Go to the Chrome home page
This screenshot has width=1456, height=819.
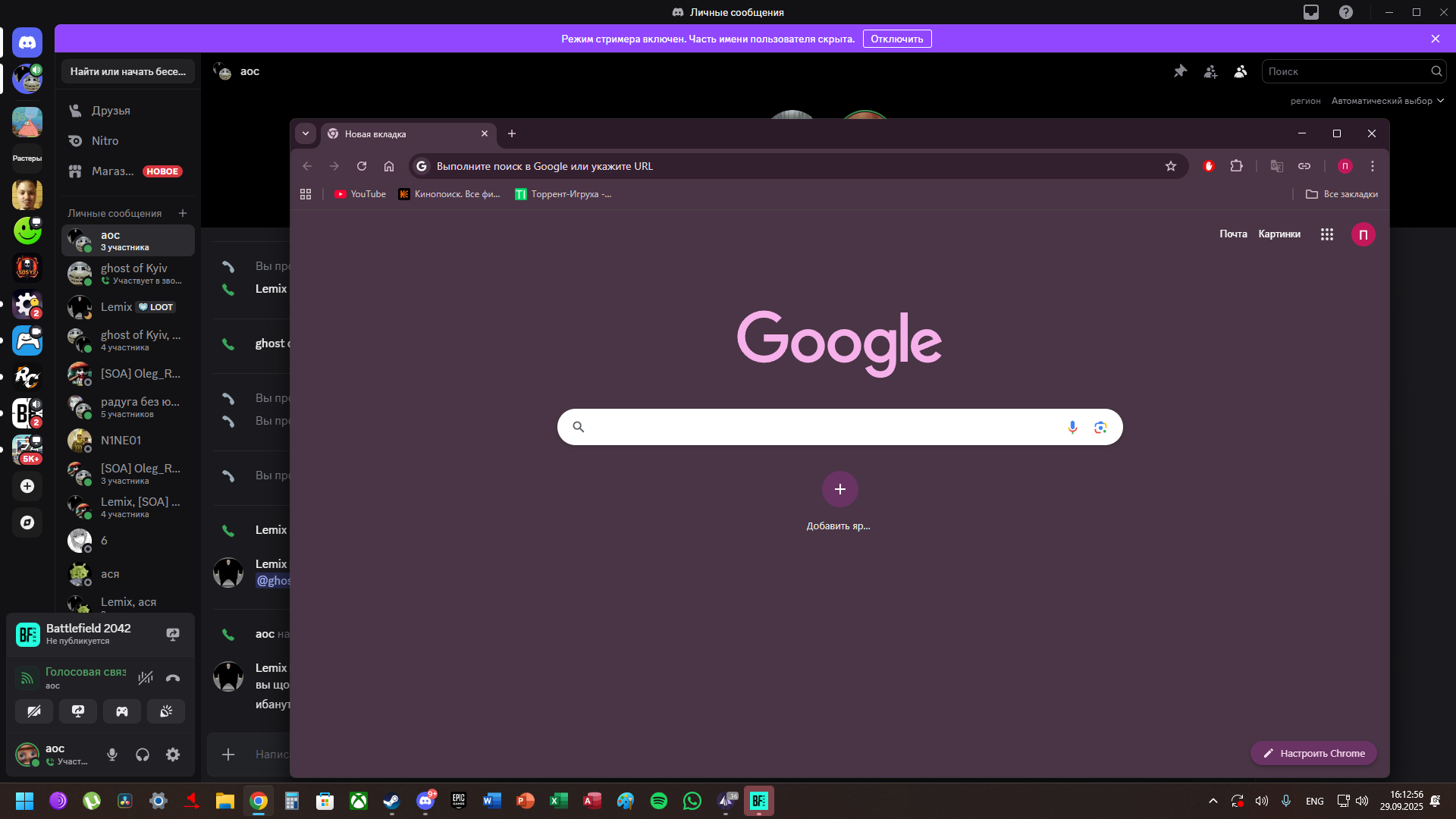[x=389, y=166]
